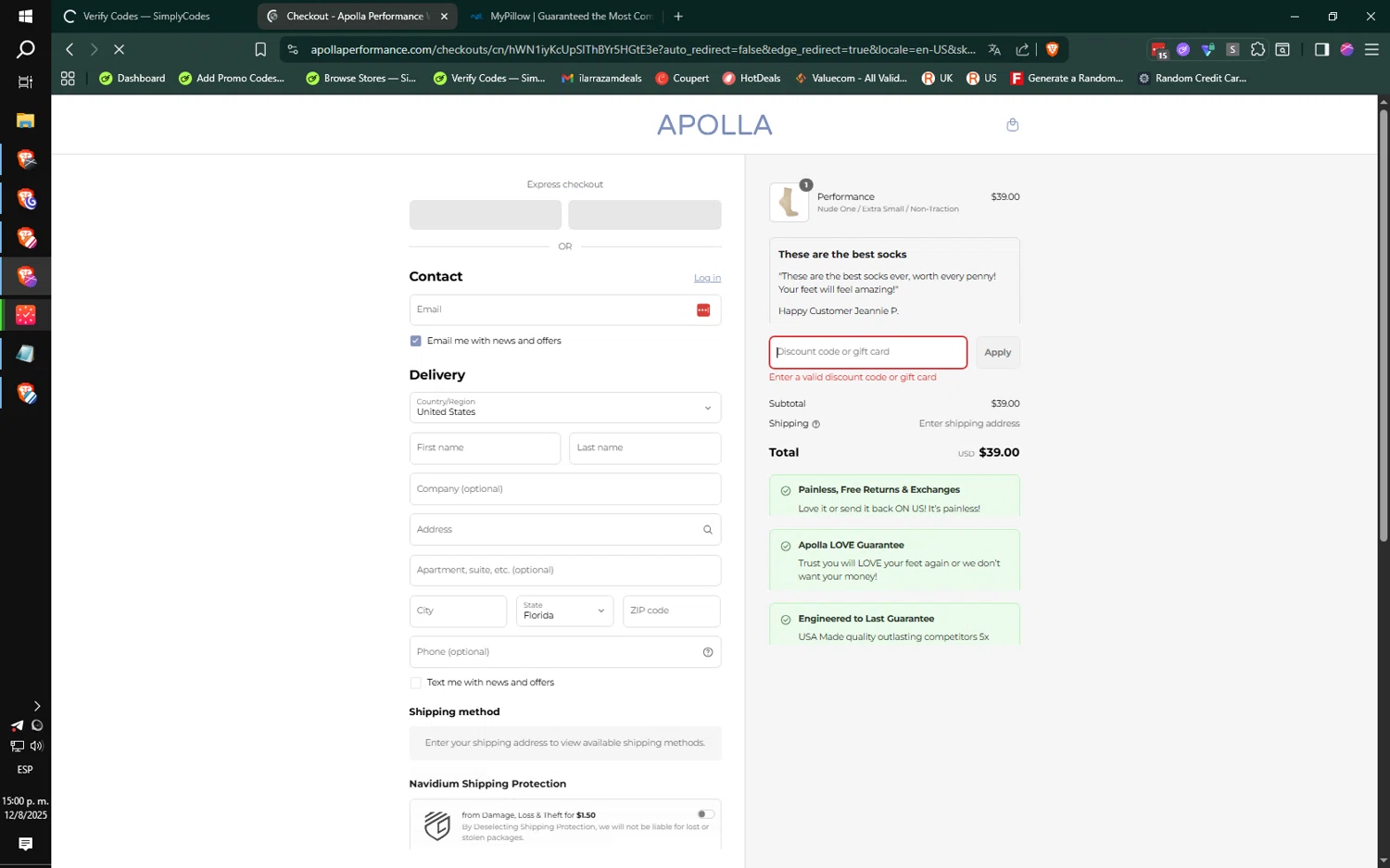Open the shipping info question mark icon

(x=815, y=424)
